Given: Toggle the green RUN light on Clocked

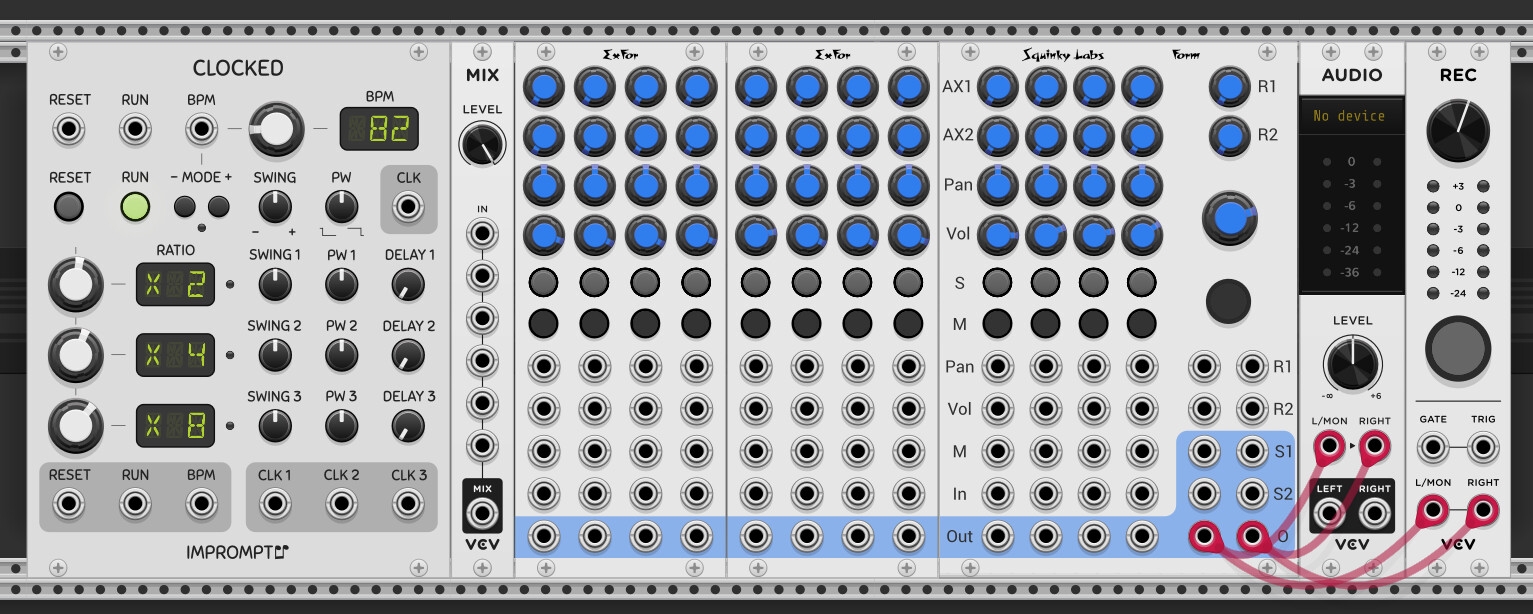Looking at the screenshot, I should (135, 206).
